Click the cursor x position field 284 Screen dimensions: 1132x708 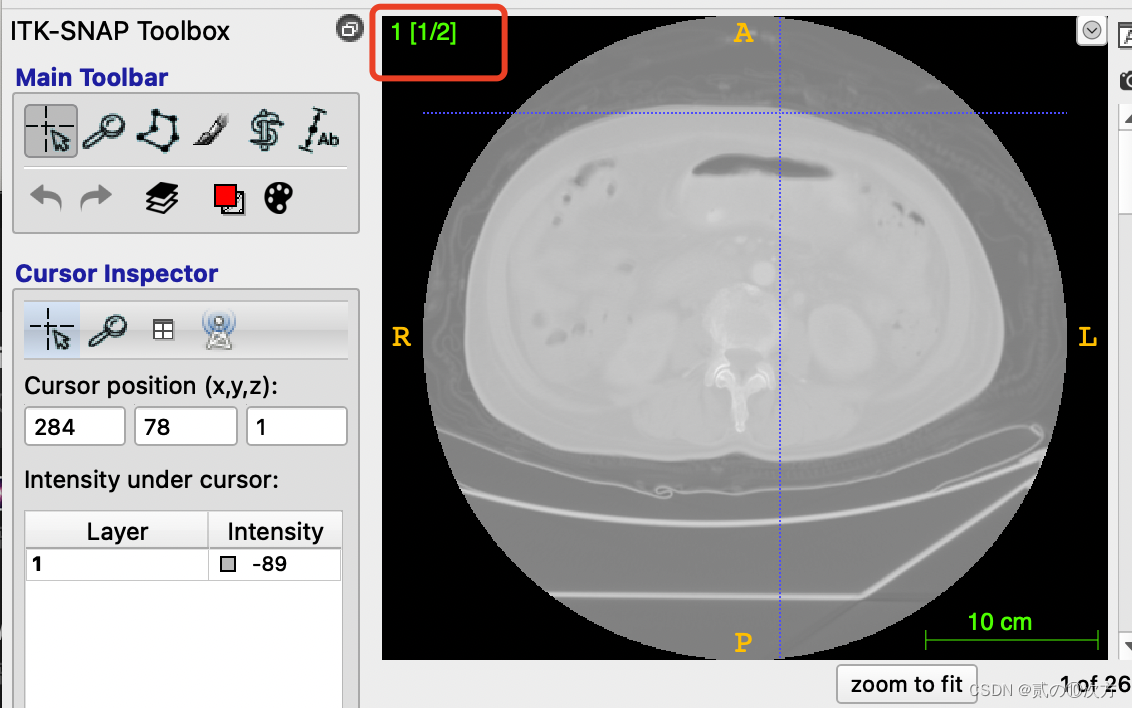pos(75,427)
